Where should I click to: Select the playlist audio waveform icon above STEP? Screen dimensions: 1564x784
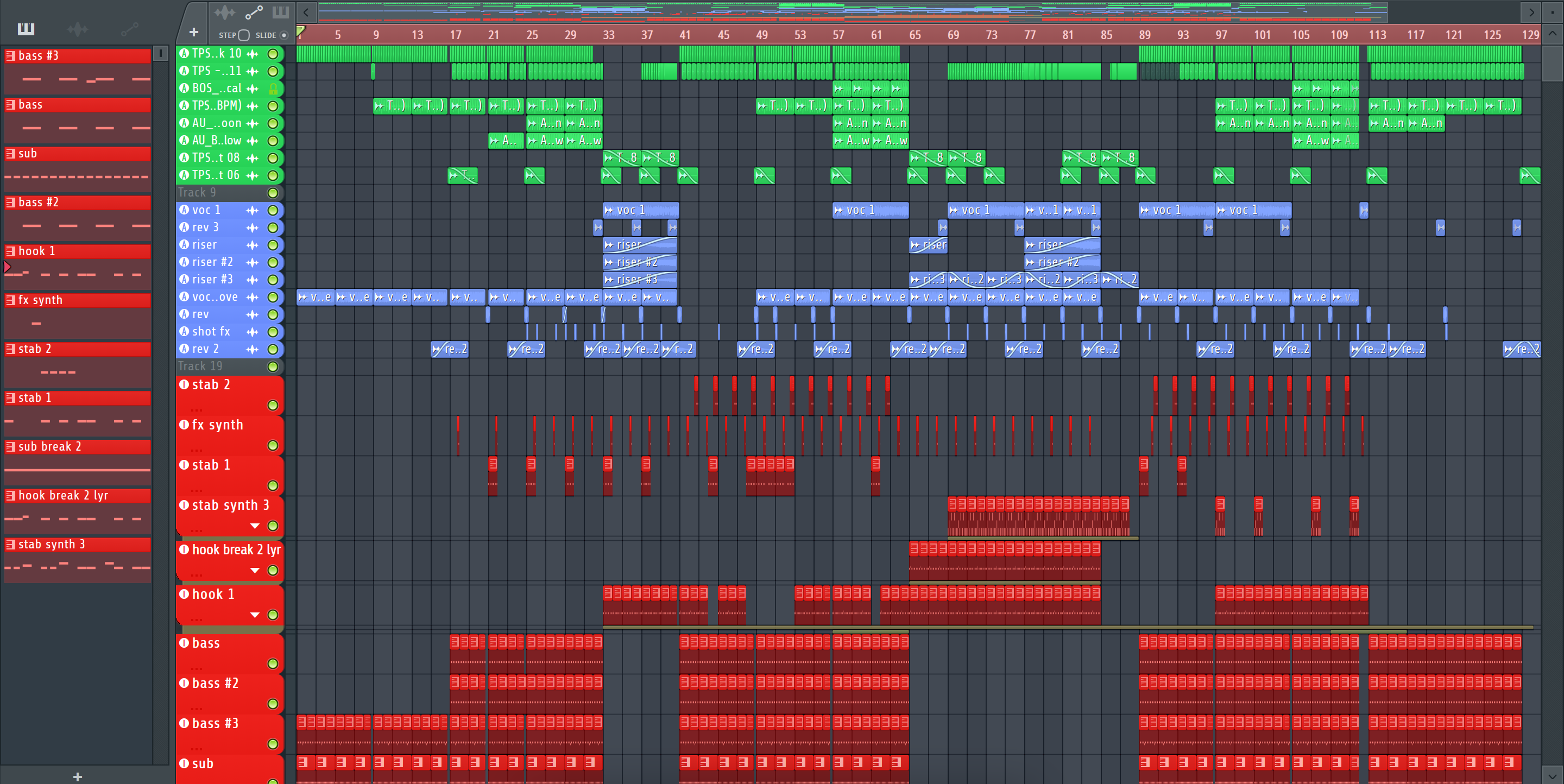coord(224,12)
